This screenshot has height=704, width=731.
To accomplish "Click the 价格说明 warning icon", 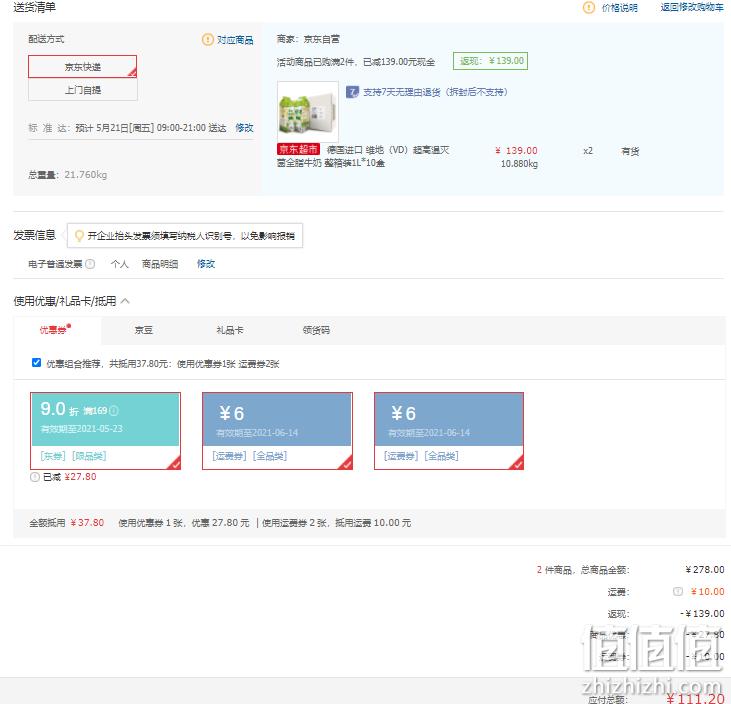I will point(589,7).
